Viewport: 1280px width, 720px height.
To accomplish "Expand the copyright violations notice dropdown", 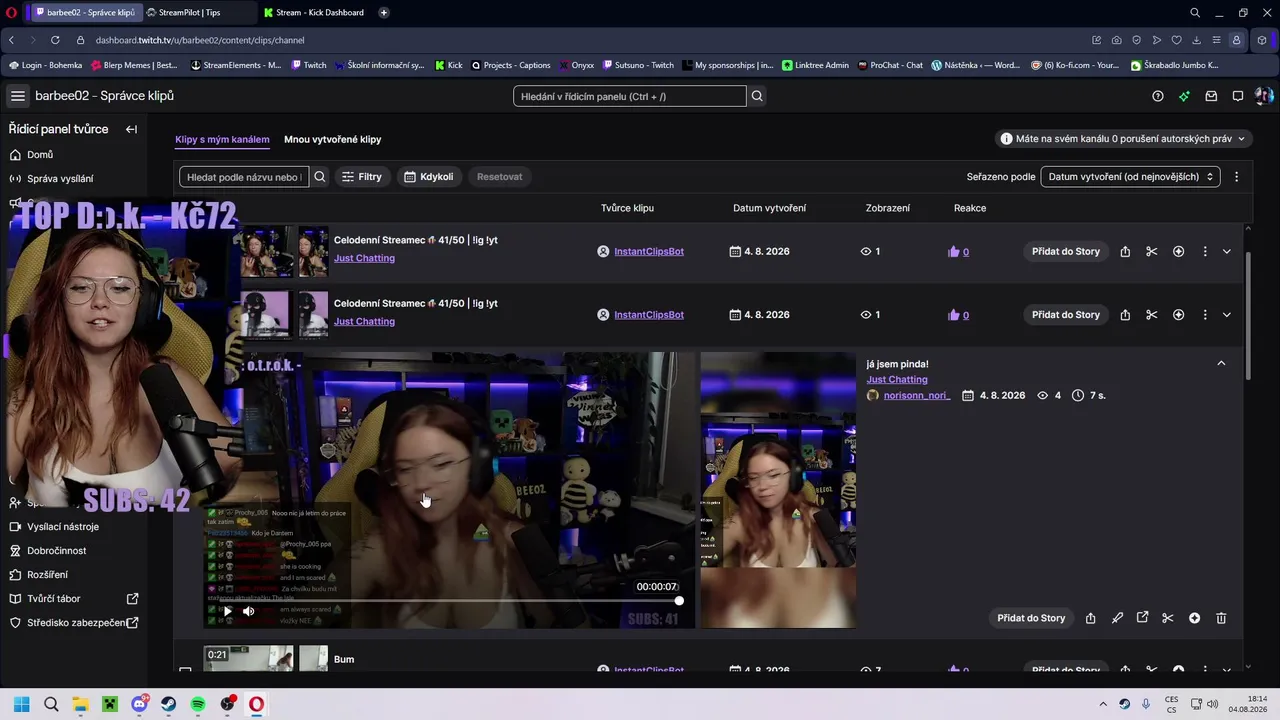I will click(x=1124, y=139).
